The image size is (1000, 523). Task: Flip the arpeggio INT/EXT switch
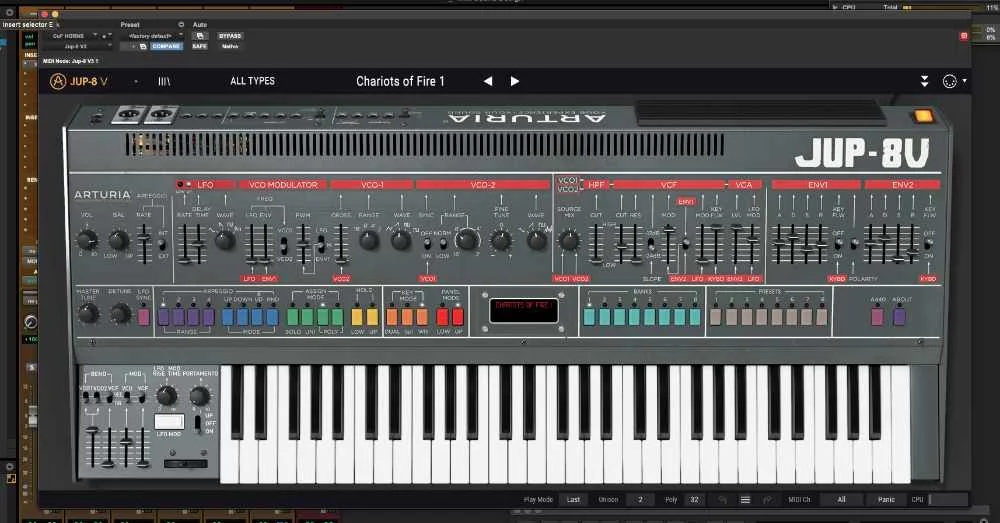click(x=162, y=245)
